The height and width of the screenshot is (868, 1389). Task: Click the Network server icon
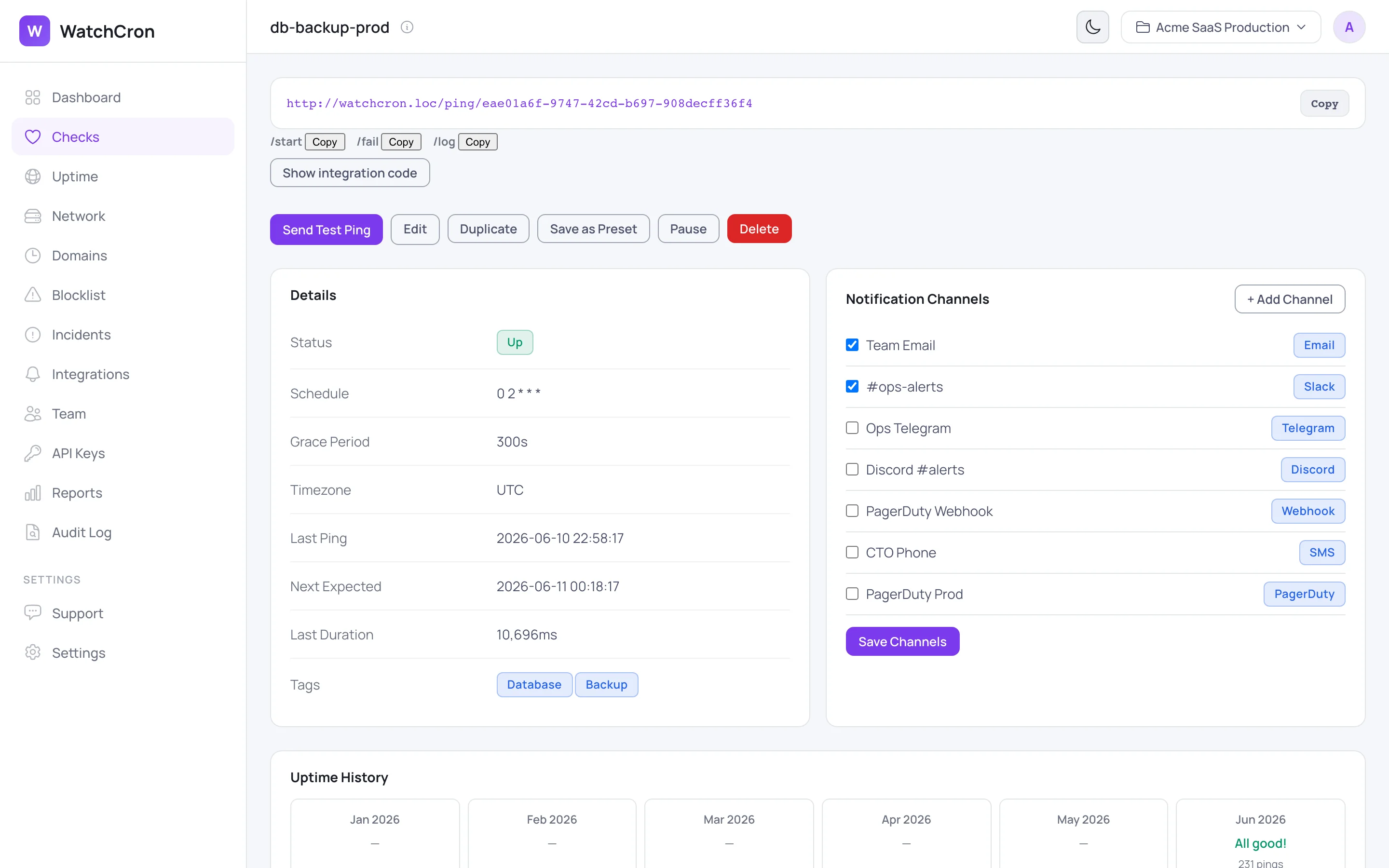(33, 216)
